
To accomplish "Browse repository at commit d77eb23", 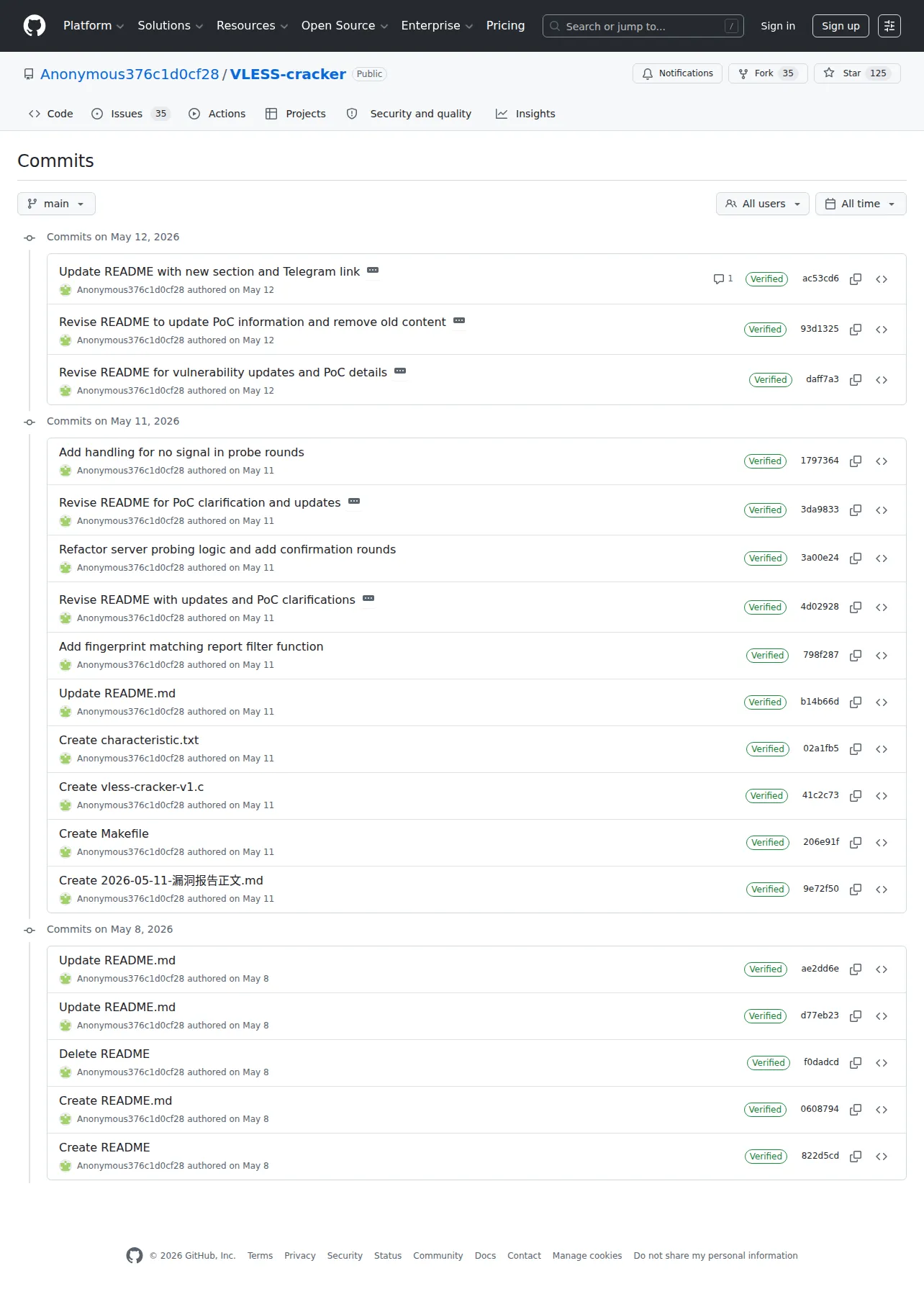I will (x=882, y=1016).
